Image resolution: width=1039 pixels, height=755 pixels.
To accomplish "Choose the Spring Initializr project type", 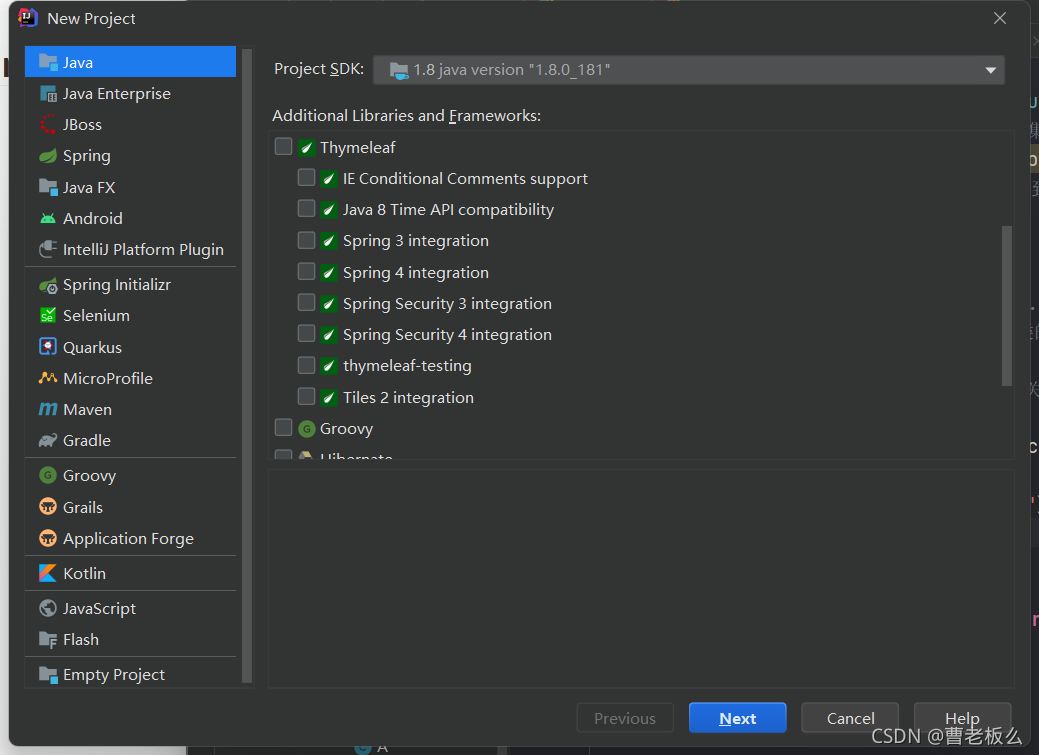I will point(131,285).
